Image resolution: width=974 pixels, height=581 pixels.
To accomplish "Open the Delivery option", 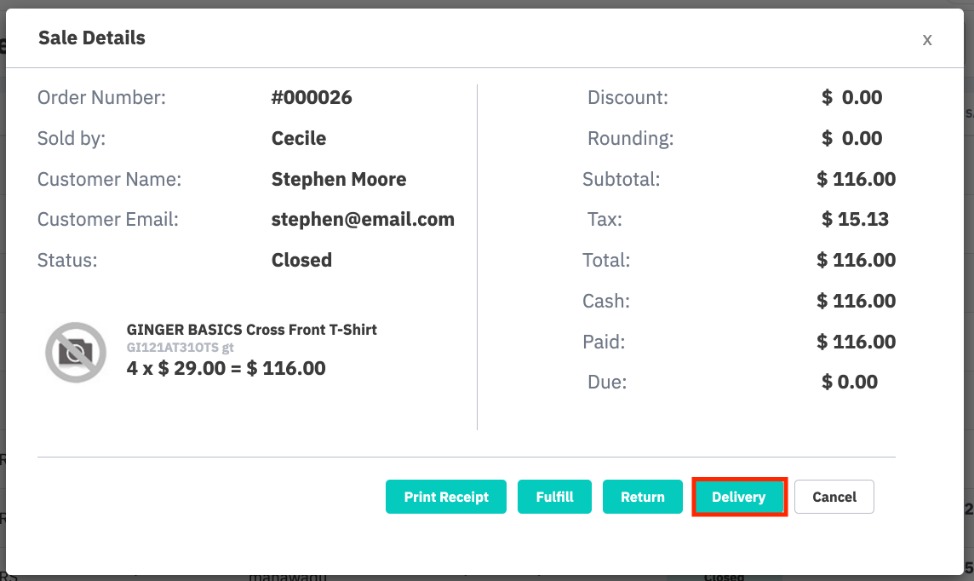I will [x=739, y=497].
